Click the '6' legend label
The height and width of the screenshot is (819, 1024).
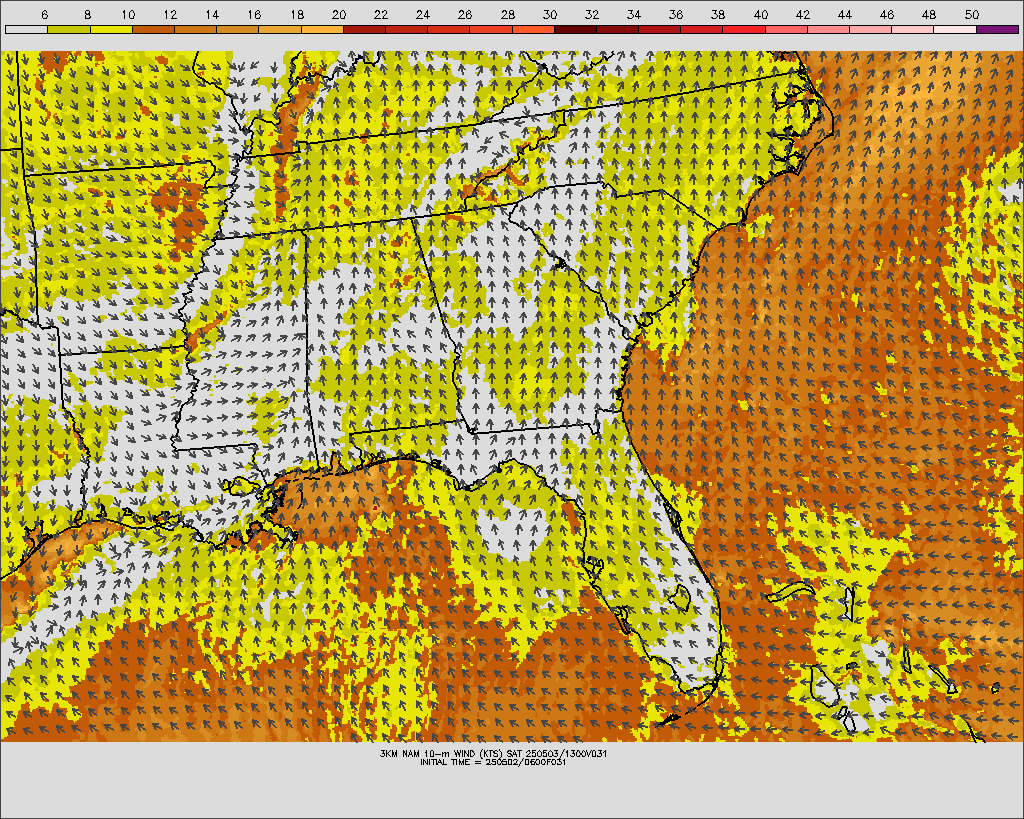click(x=44, y=14)
